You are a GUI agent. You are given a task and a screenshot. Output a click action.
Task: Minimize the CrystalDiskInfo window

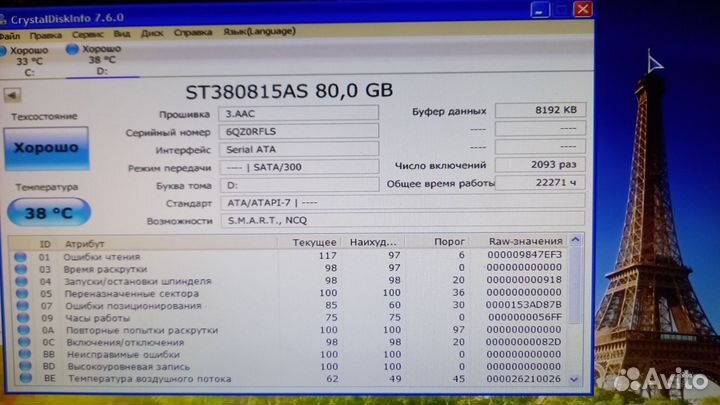coord(540,10)
